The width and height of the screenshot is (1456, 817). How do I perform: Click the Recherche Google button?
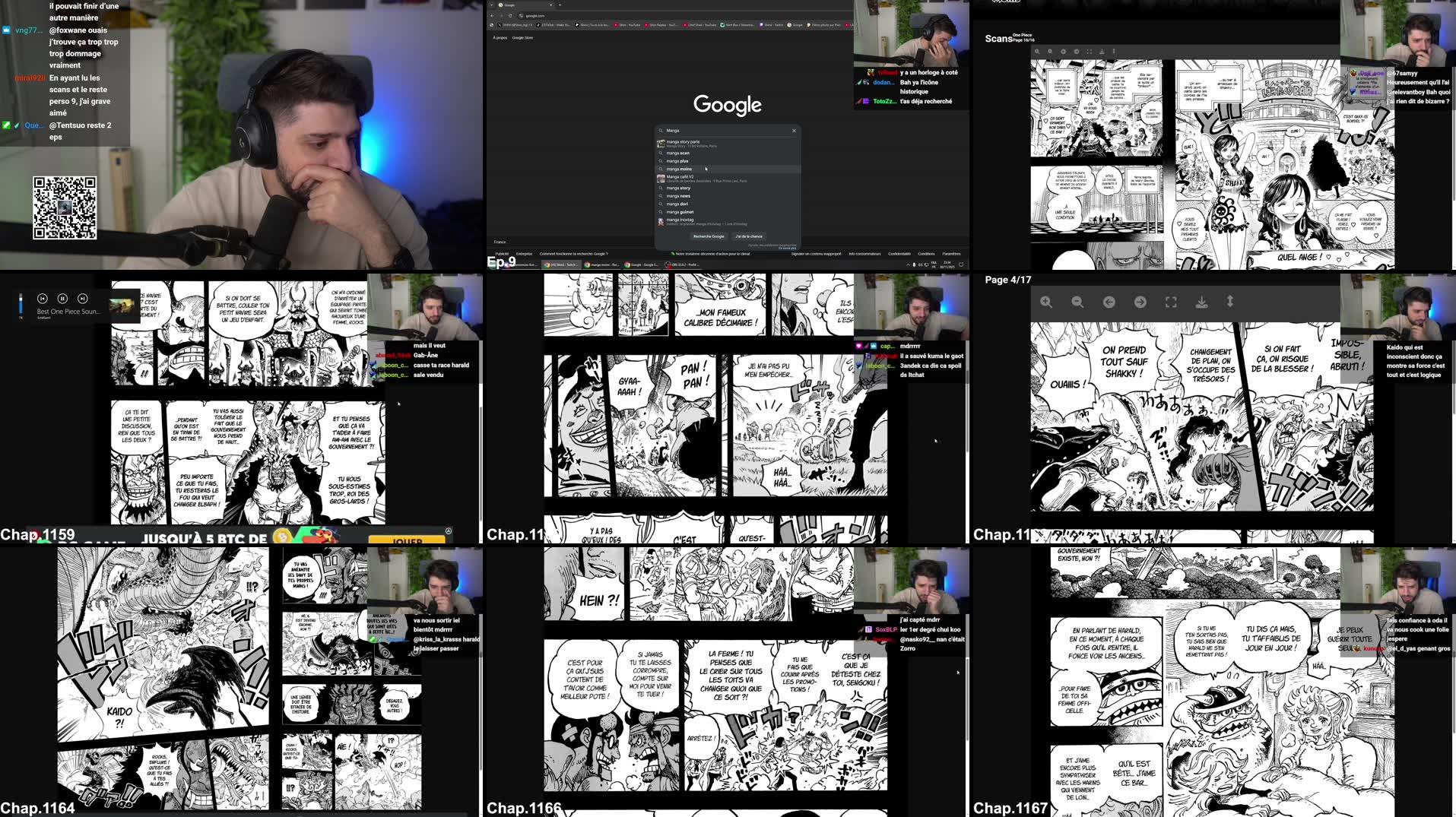coord(709,236)
